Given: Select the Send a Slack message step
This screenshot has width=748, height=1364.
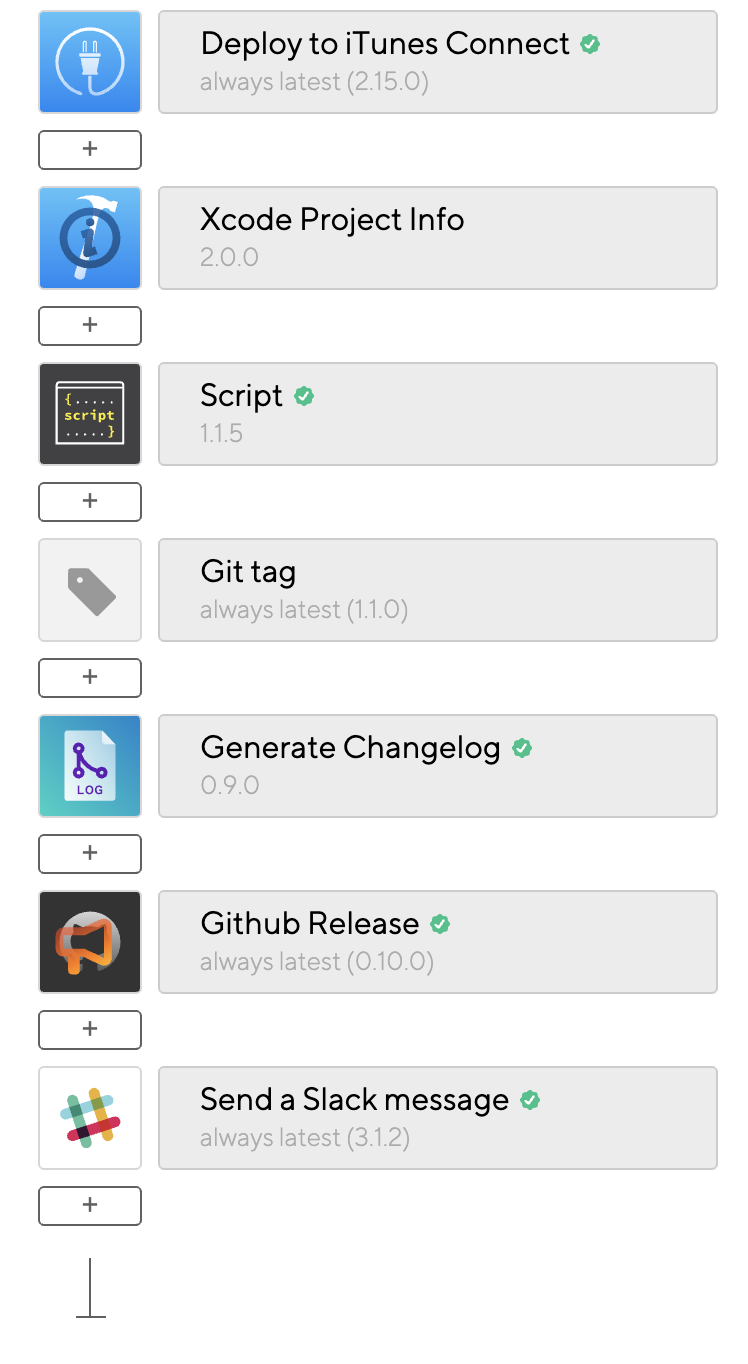Looking at the screenshot, I should 438,1118.
